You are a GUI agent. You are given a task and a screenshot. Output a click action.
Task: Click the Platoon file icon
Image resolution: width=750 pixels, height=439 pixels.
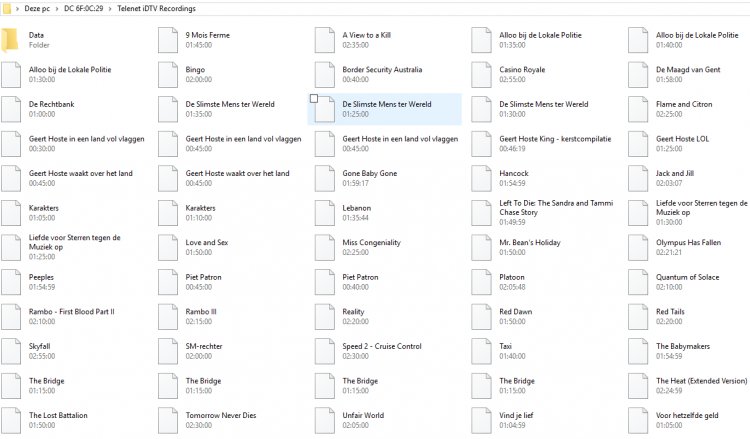coord(481,282)
